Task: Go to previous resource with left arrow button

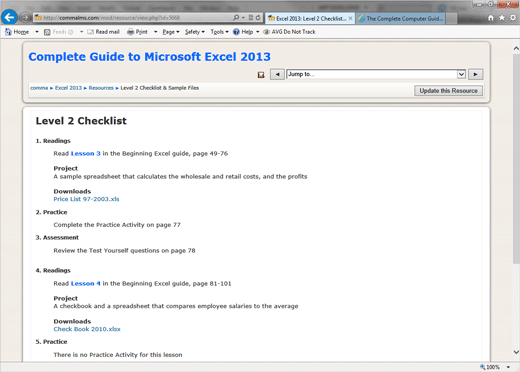Action: [277, 74]
